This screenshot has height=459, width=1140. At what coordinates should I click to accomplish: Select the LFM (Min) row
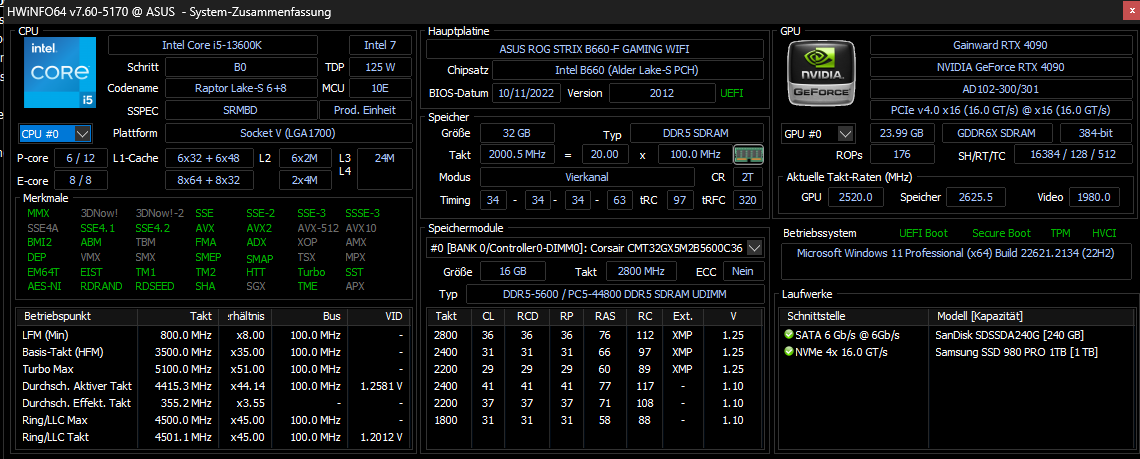click(214, 335)
